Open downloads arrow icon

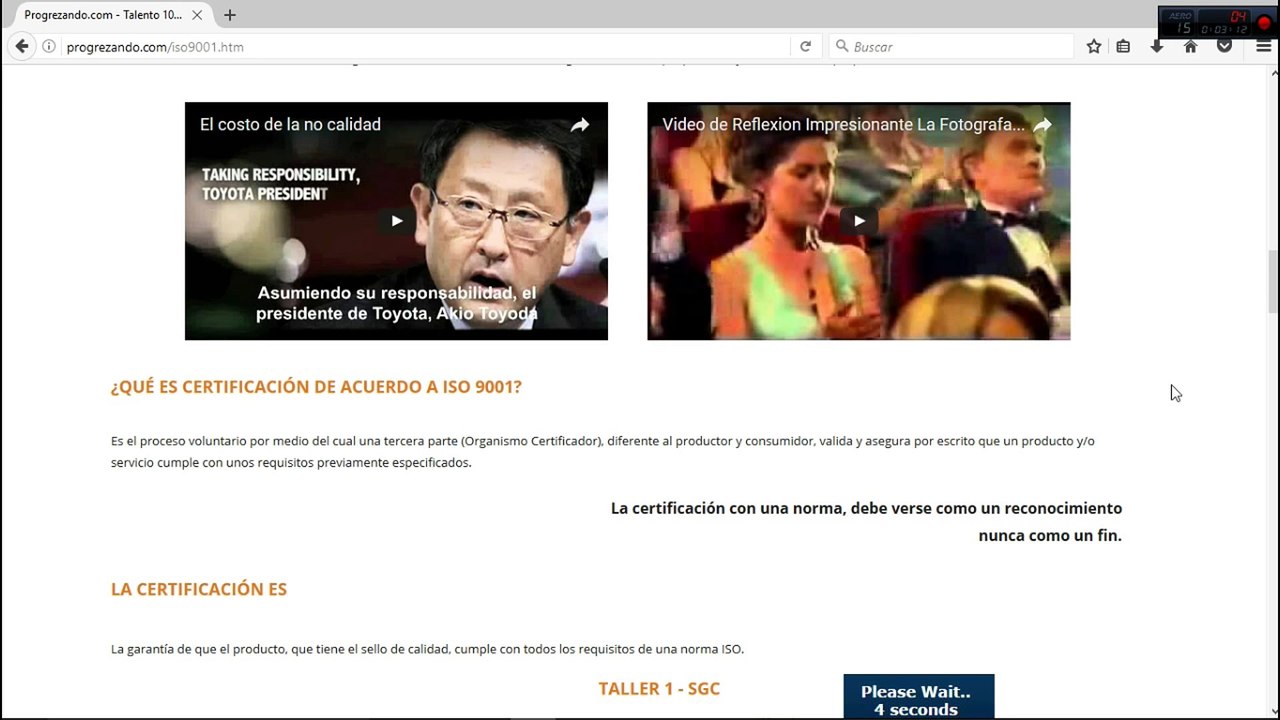click(1157, 46)
